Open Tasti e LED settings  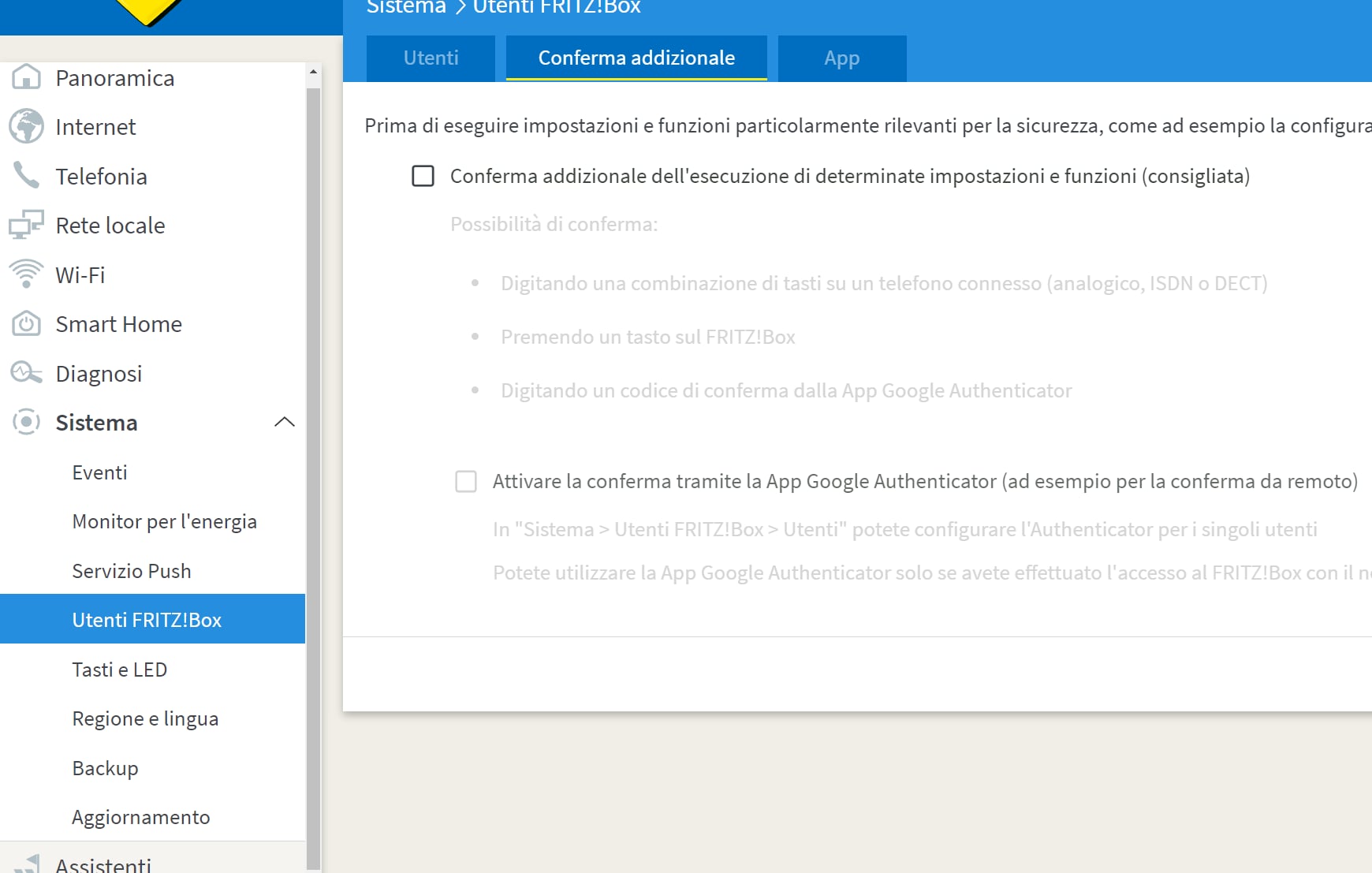119,670
